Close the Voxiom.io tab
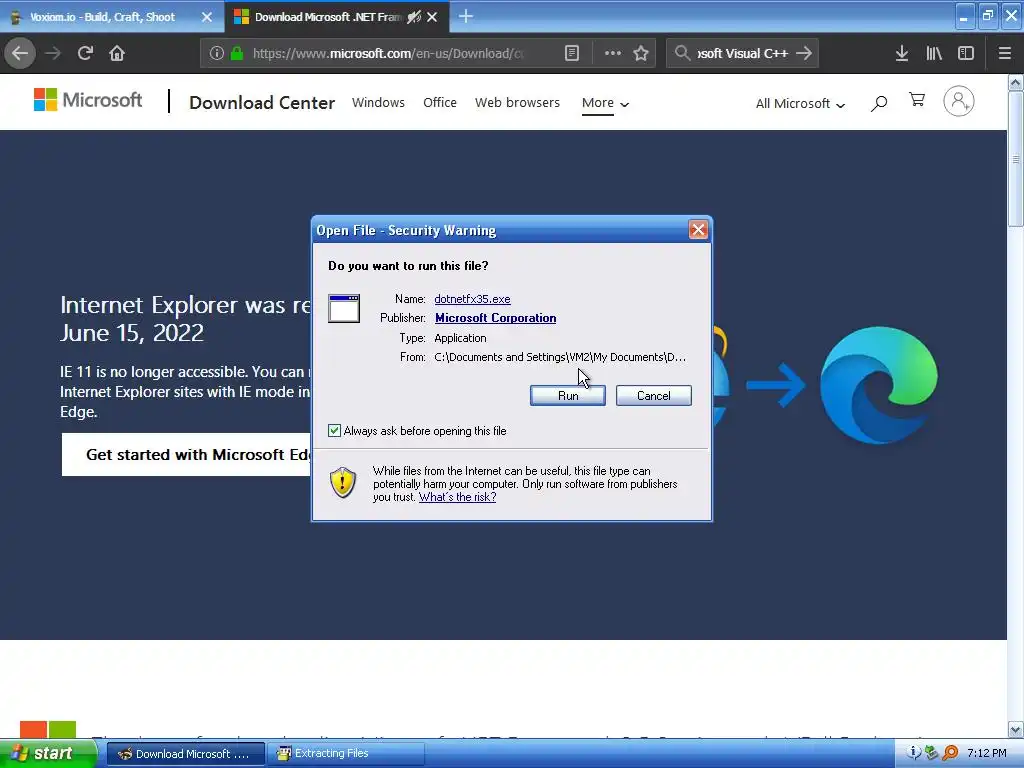Image resolution: width=1024 pixels, height=768 pixels. (x=207, y=17)
